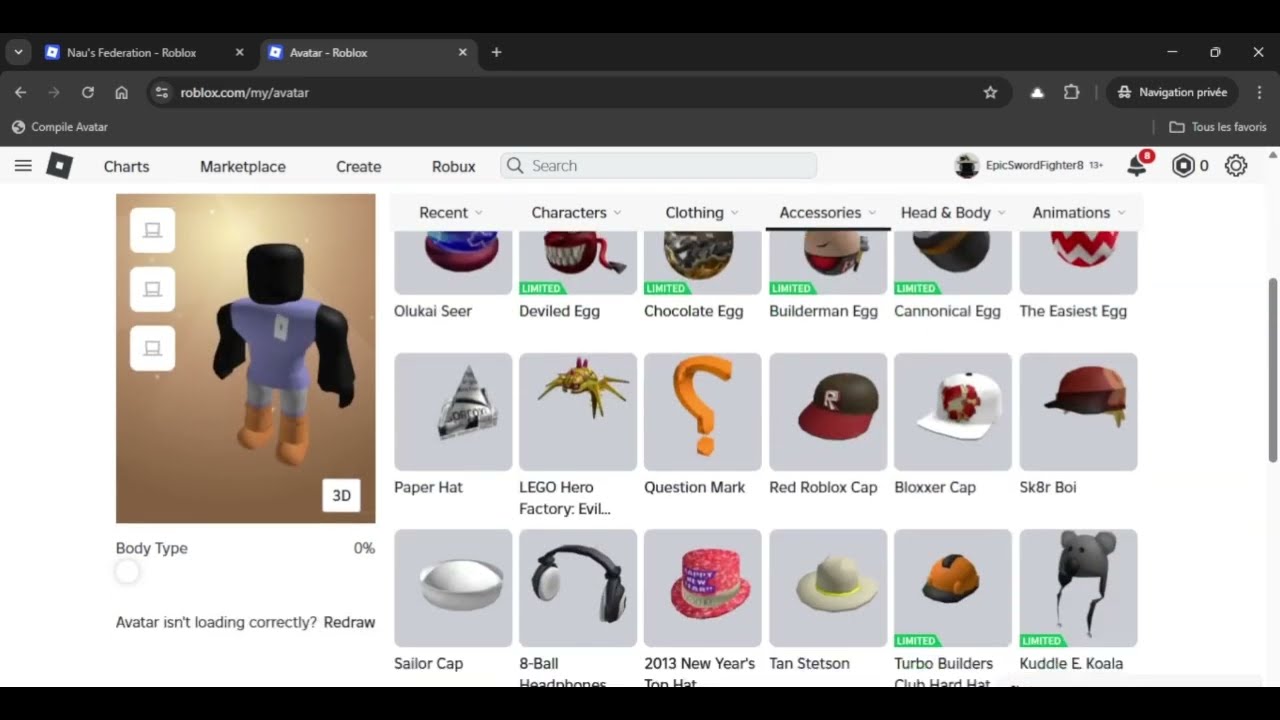The width and height of the screenshot is (1280, 720).
Task: View site information icon in address bar
Action: click(162, 92)
